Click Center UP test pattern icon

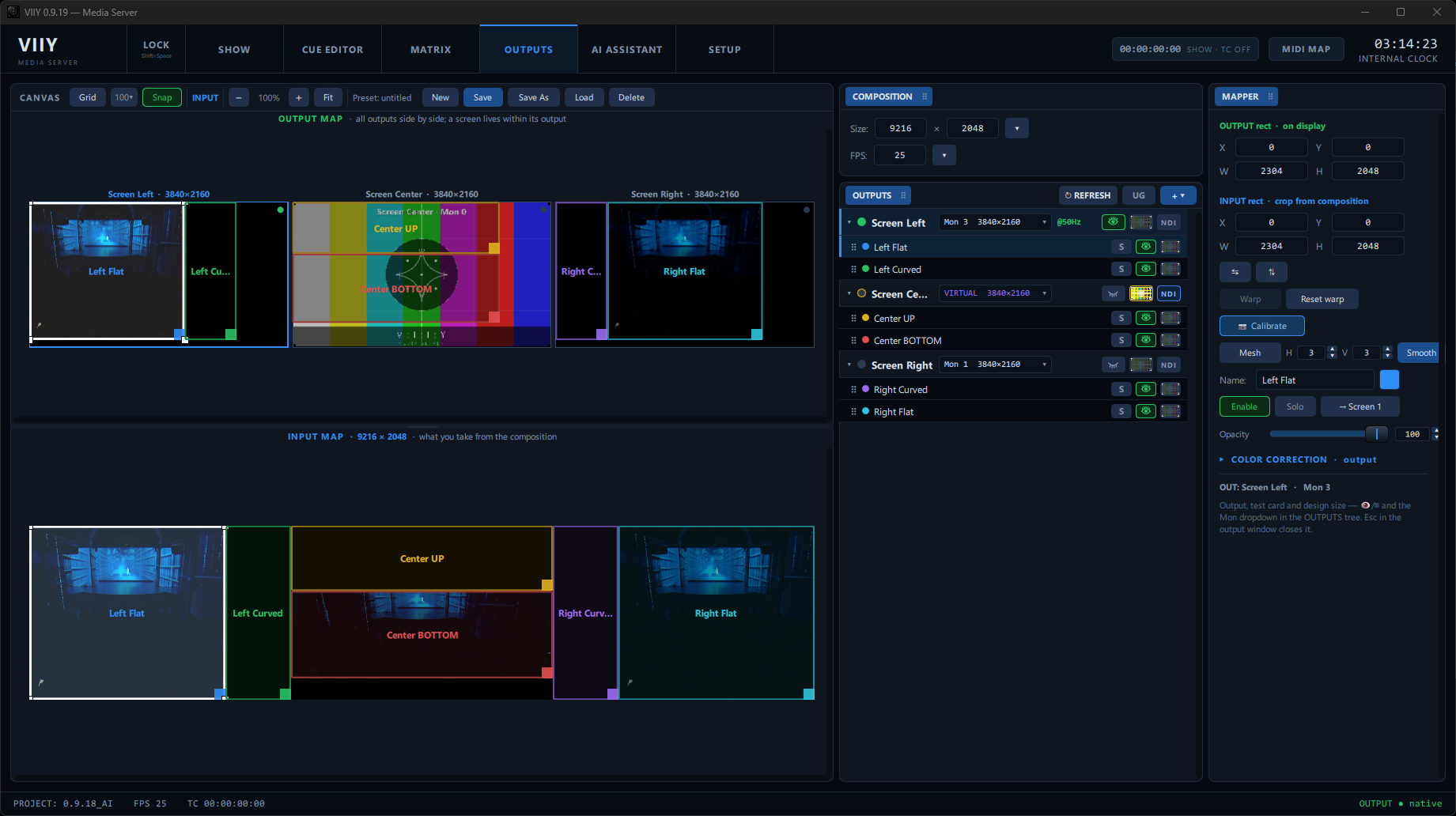coord(1170,318)
